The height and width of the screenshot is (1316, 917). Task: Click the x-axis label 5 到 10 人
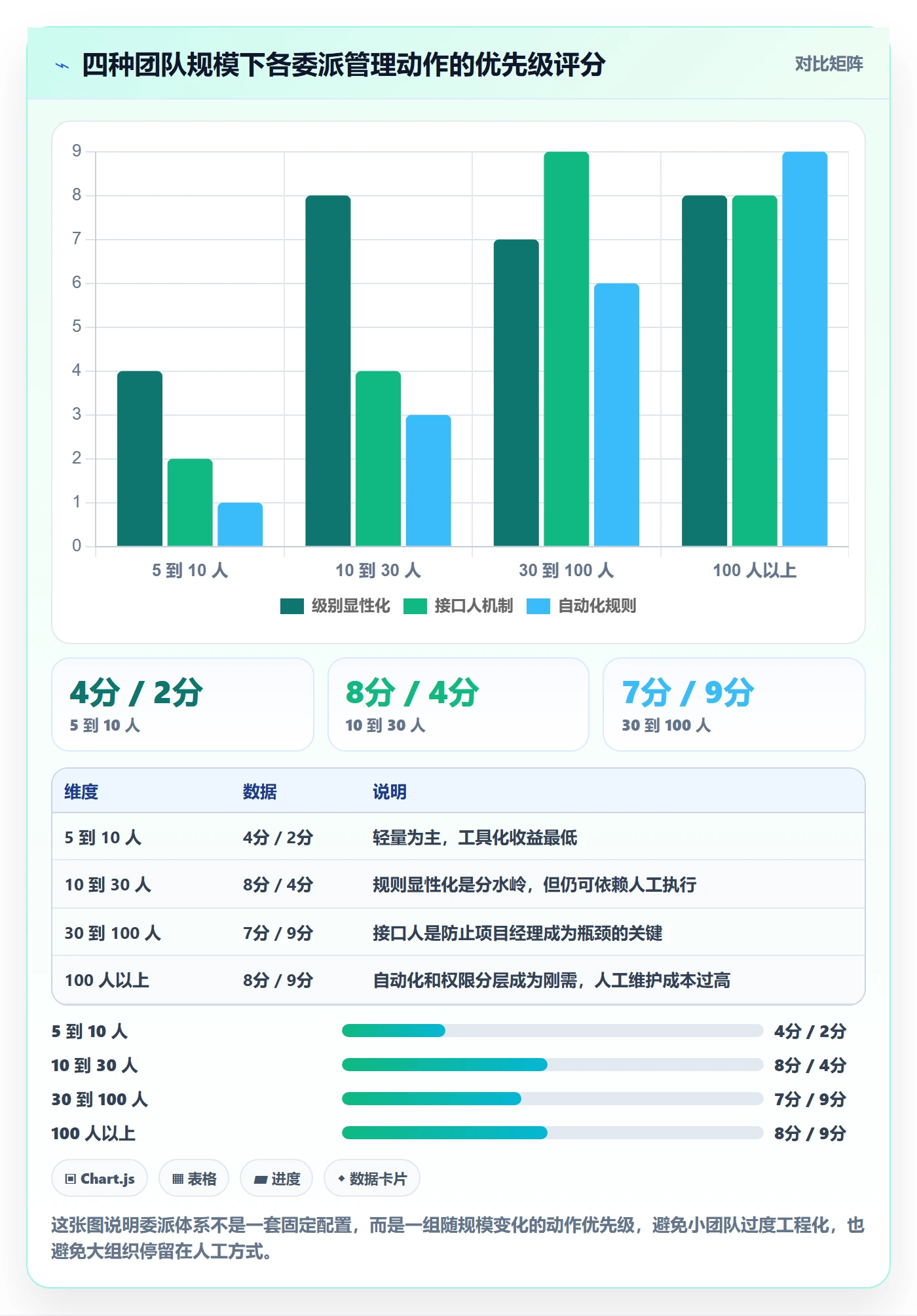tap(190, 571)
